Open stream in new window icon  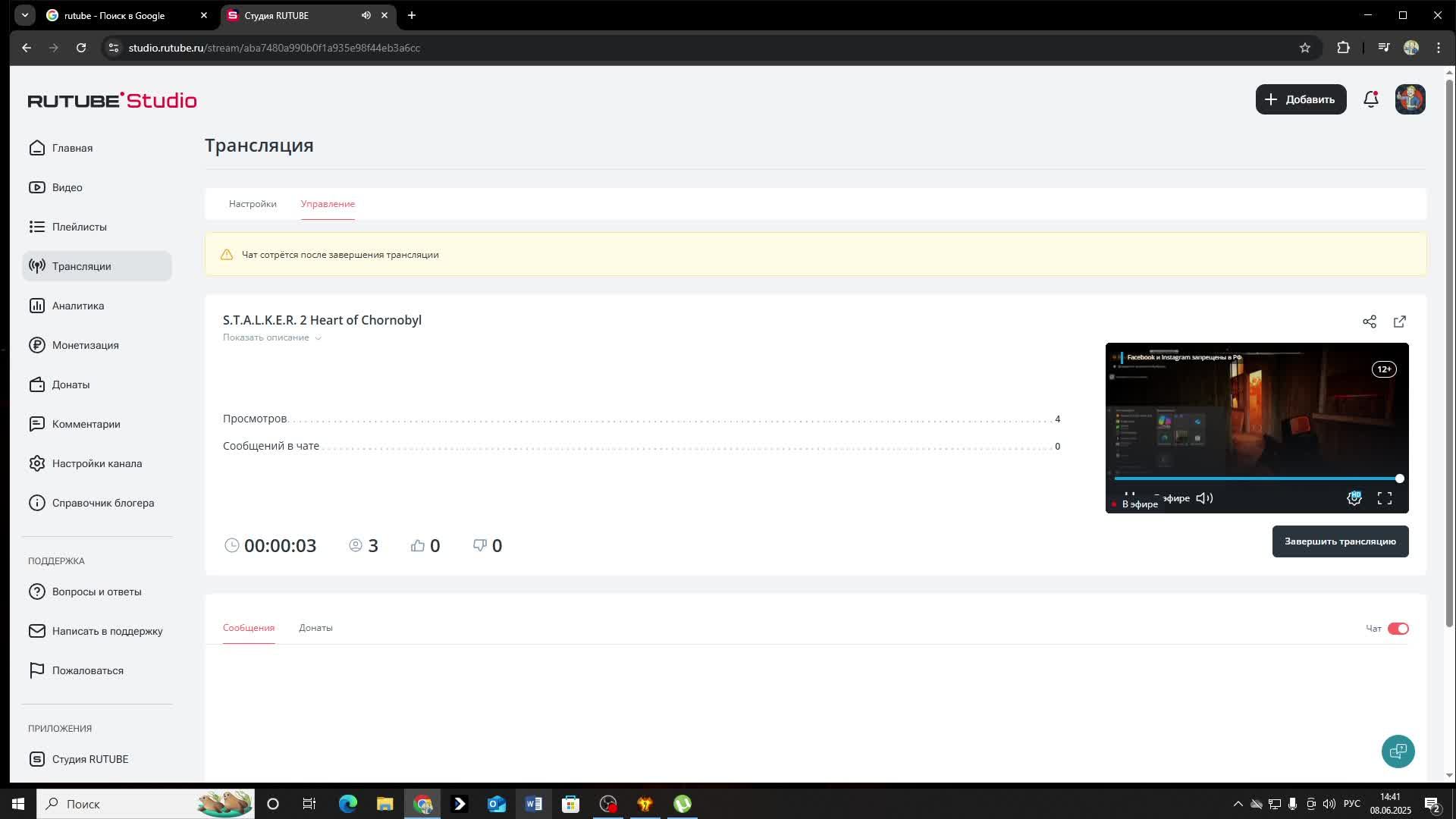1399,322
